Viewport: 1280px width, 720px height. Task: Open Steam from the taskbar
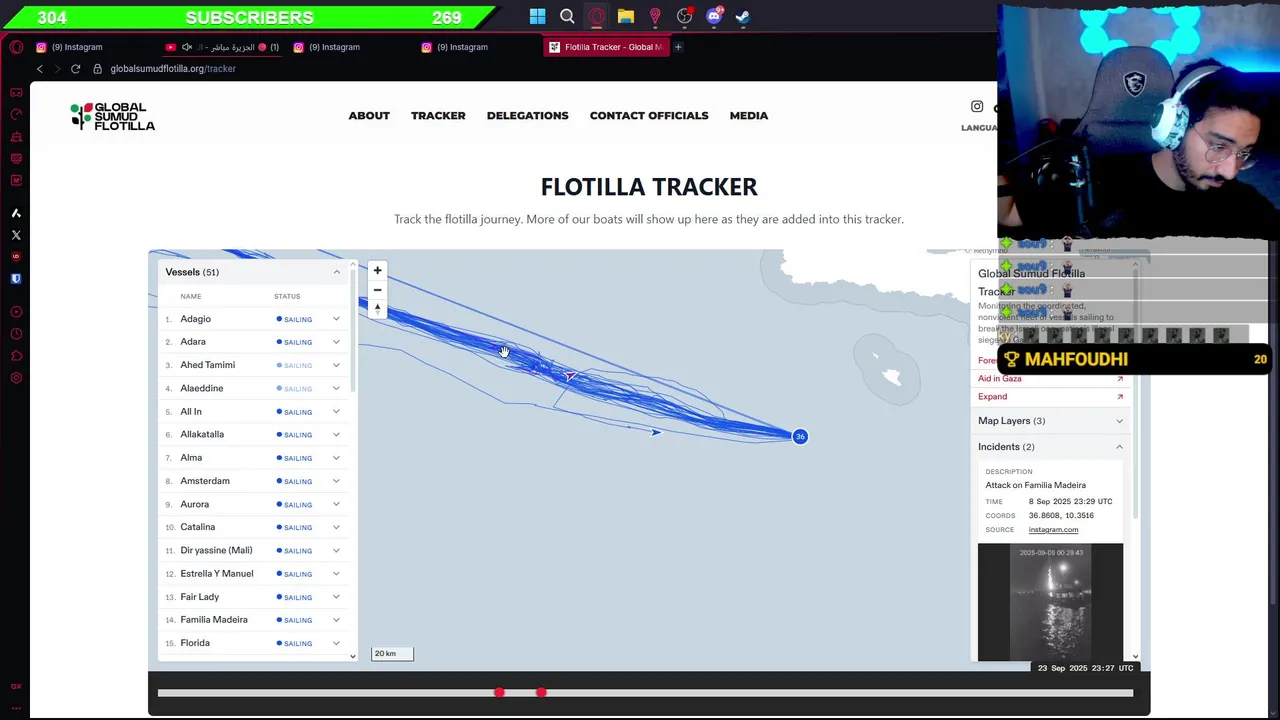coord(743,16)
